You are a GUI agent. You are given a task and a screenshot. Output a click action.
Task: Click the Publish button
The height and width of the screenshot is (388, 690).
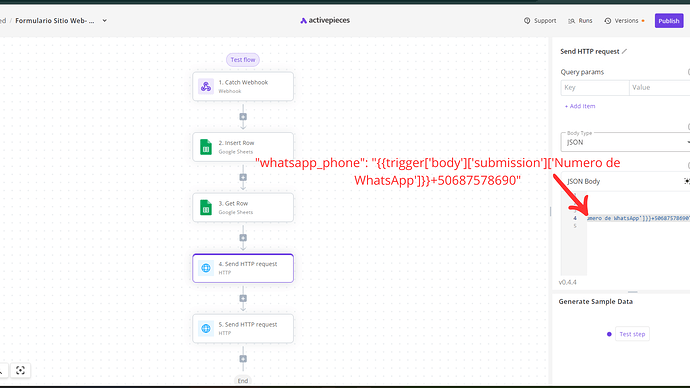(x=669, y=21)
